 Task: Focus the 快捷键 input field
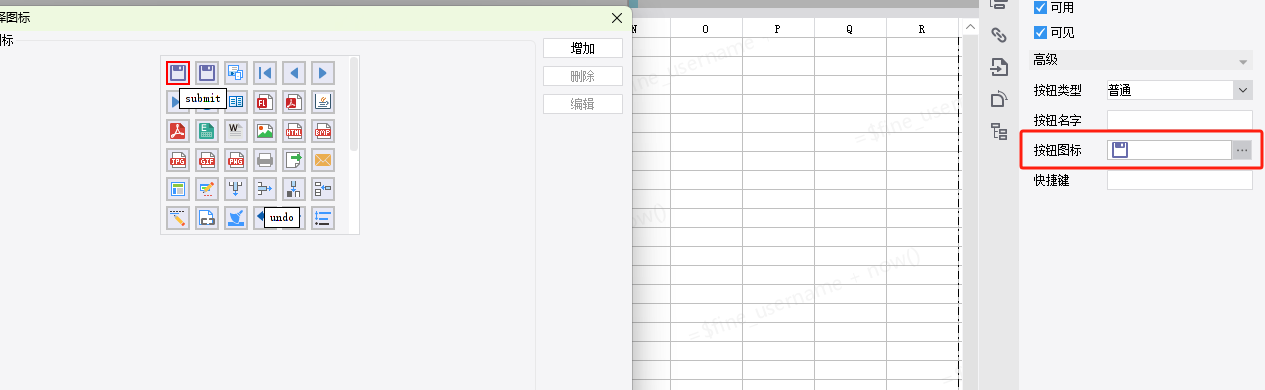coord(1179,180)
